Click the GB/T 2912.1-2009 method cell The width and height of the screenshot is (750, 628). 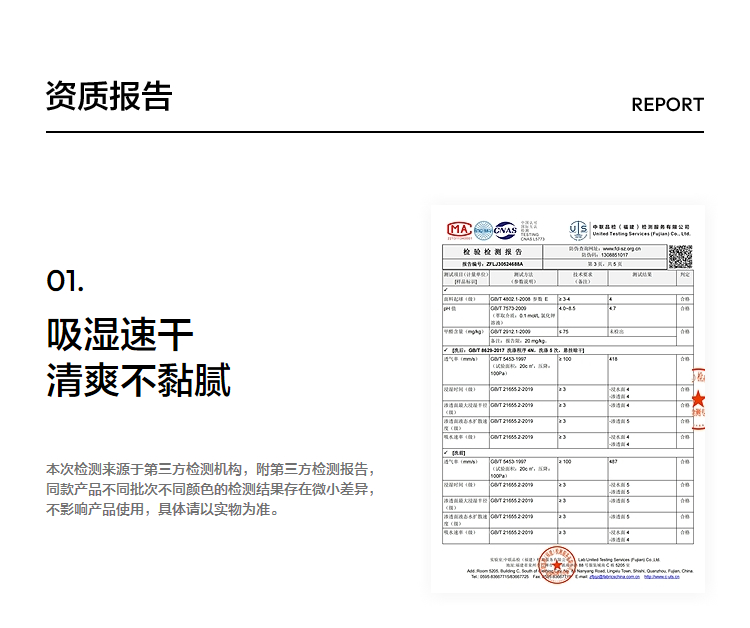point(523,331)
